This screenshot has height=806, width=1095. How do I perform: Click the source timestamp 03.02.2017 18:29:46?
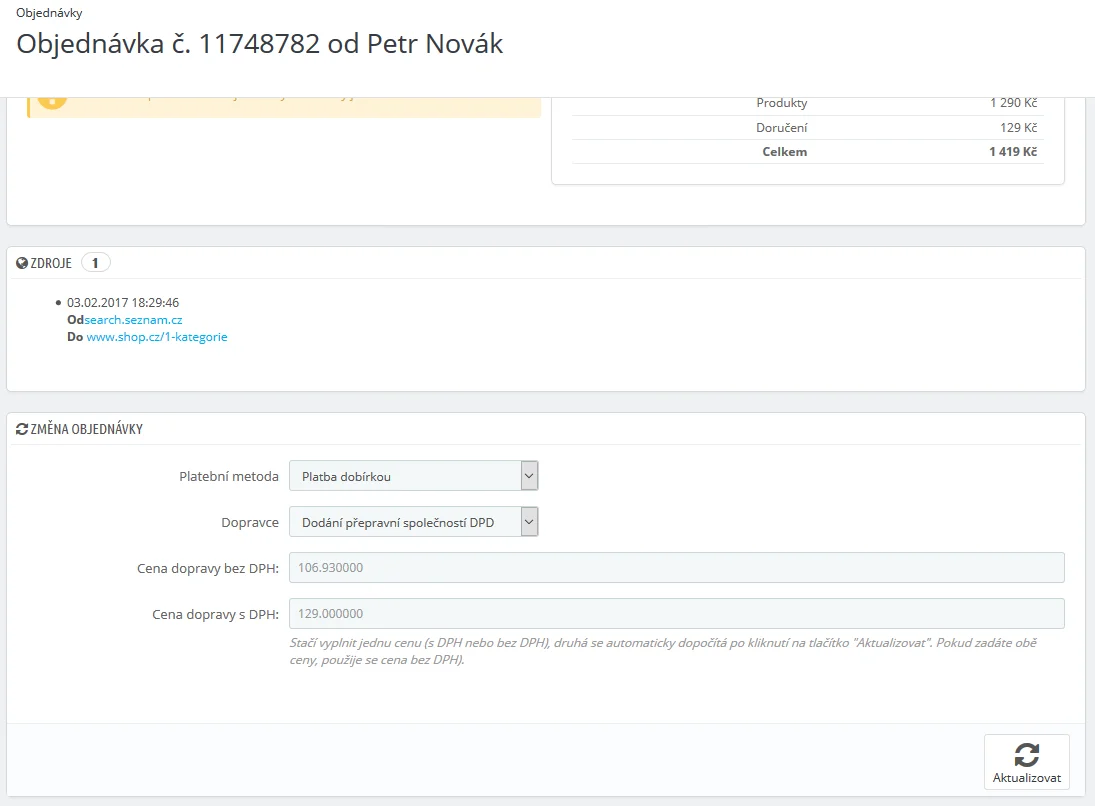coord(123,302)
